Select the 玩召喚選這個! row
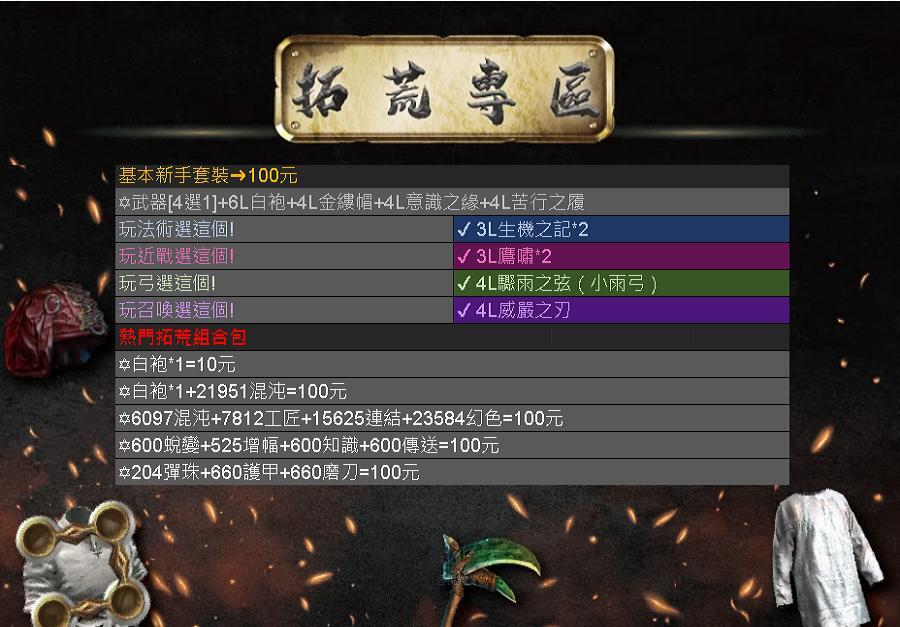The width and height of the screenshot is (900, 627). [x=452, y=310]
